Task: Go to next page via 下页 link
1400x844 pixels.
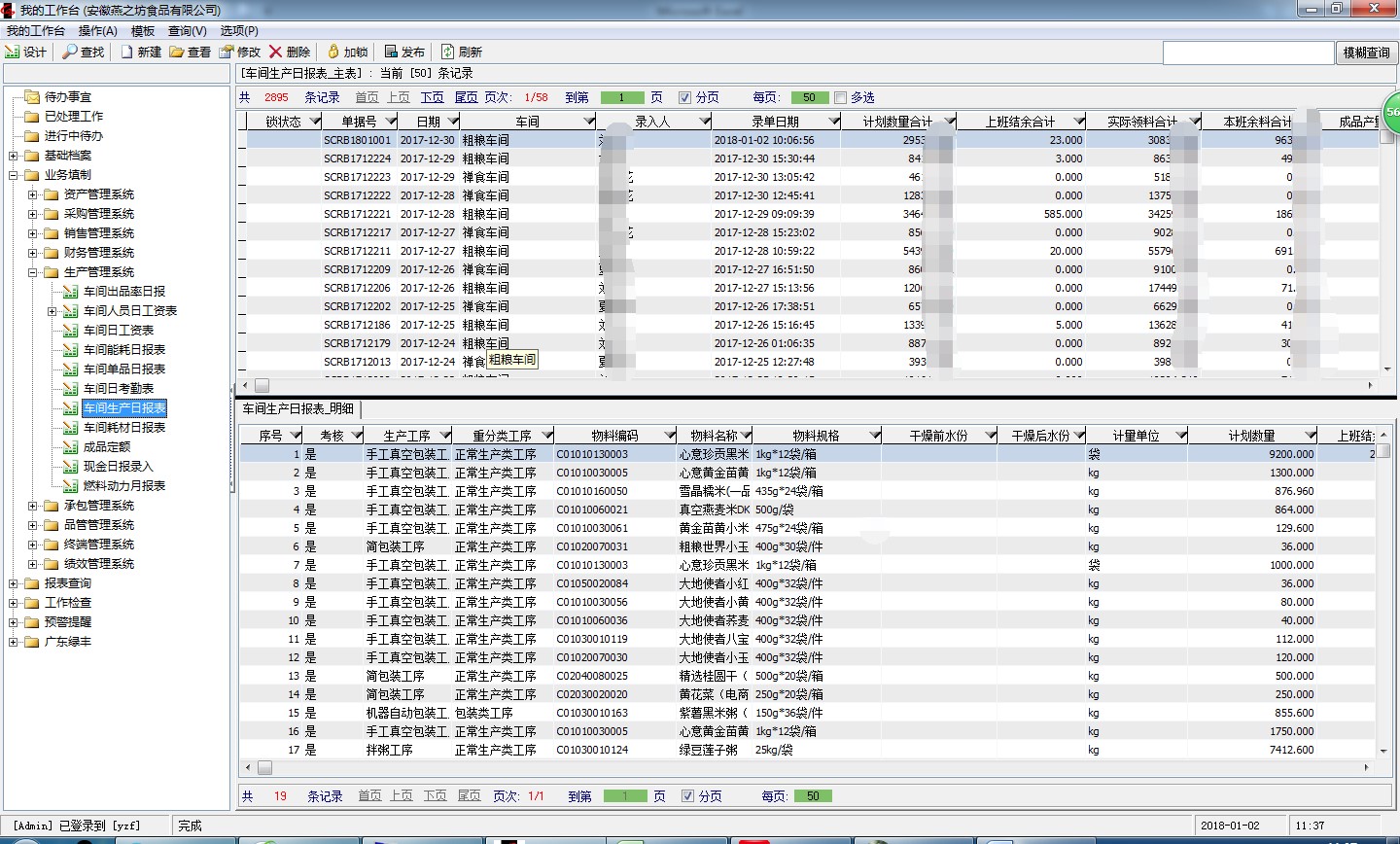Action: point(432,97)
